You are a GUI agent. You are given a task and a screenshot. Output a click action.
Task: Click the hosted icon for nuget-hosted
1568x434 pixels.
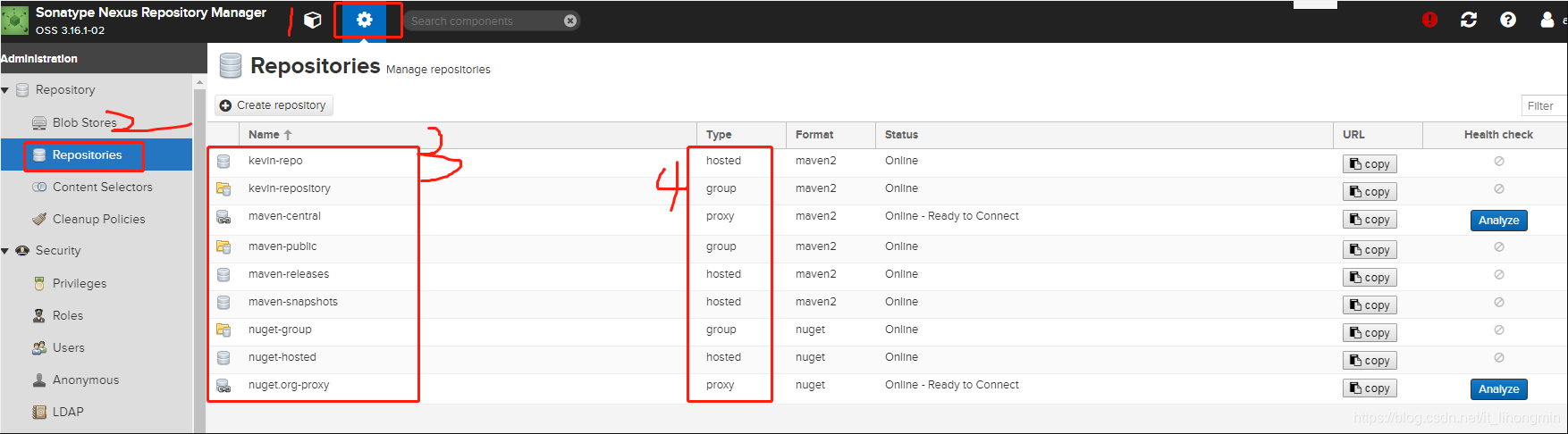coord(223,358)
